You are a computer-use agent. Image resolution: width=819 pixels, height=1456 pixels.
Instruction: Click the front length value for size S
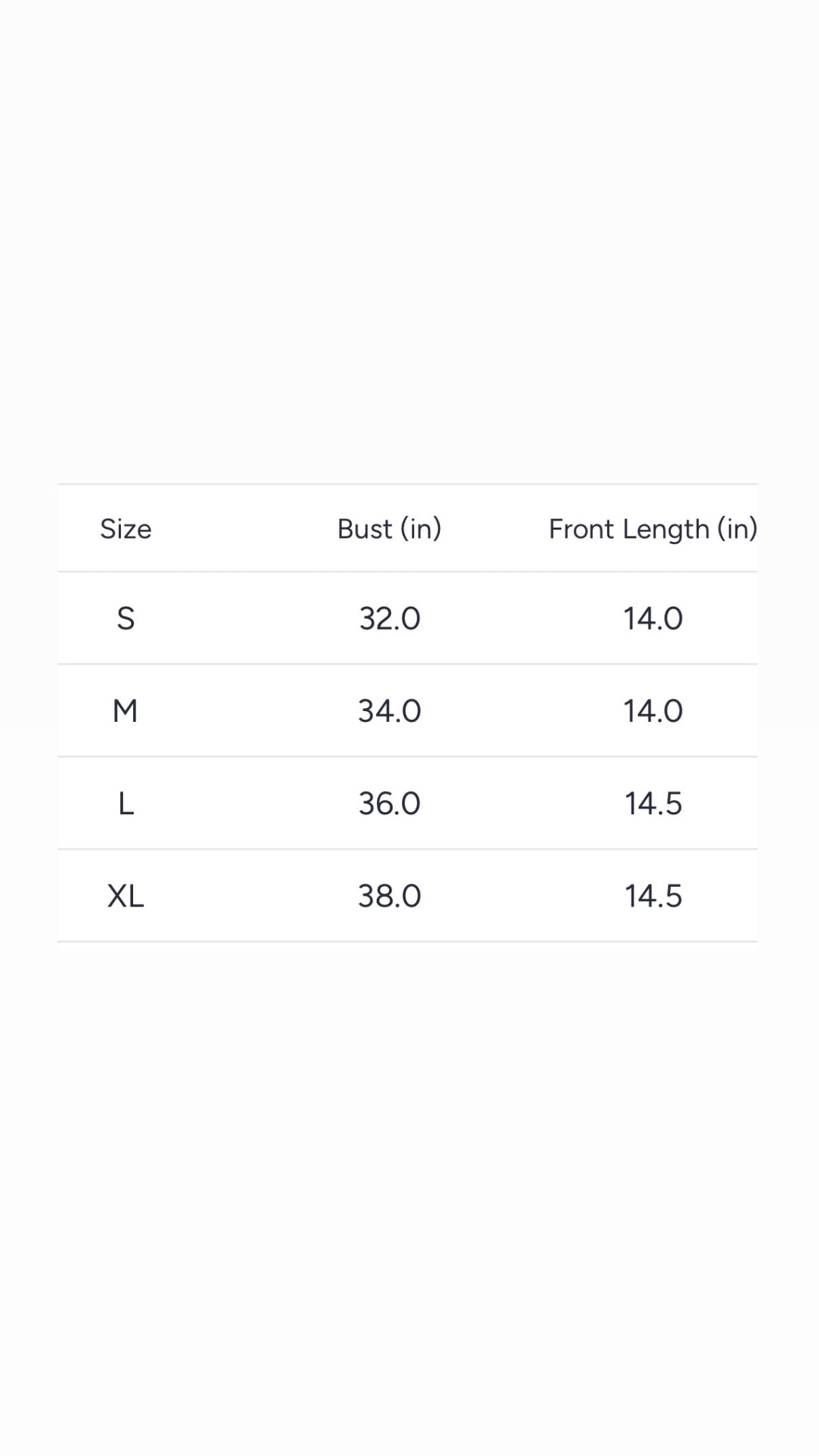click(x=653, y=619)
